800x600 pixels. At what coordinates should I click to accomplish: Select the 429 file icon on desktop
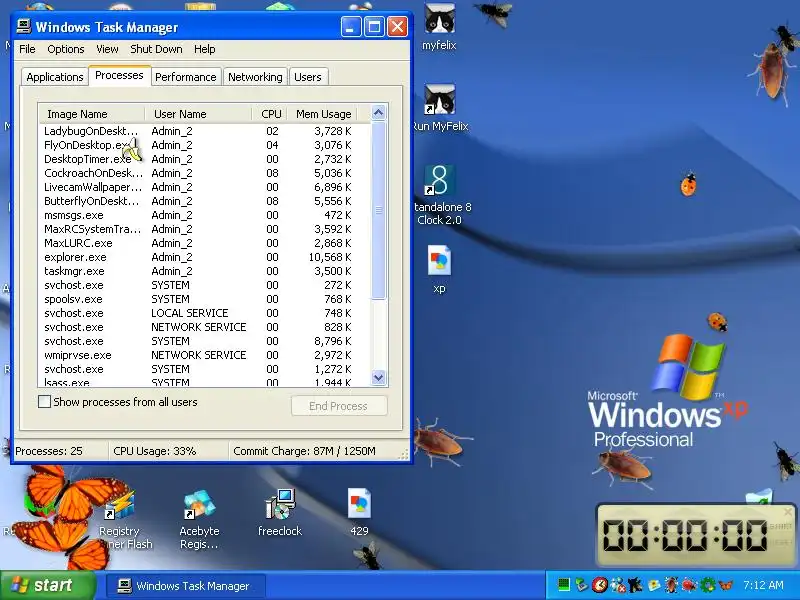point(359,512)
